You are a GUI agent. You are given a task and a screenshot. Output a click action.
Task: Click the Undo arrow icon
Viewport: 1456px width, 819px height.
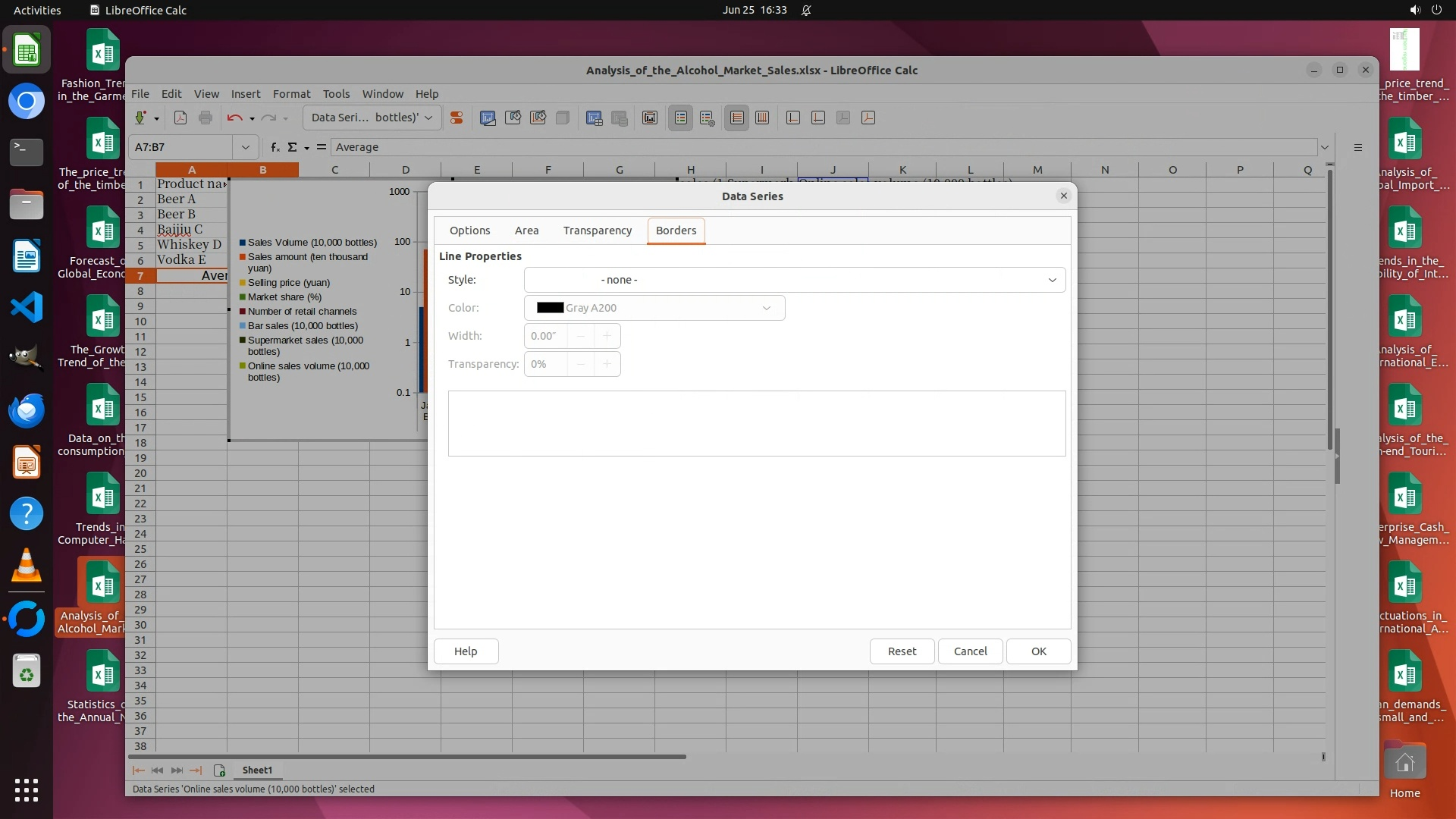click(234, 118)
